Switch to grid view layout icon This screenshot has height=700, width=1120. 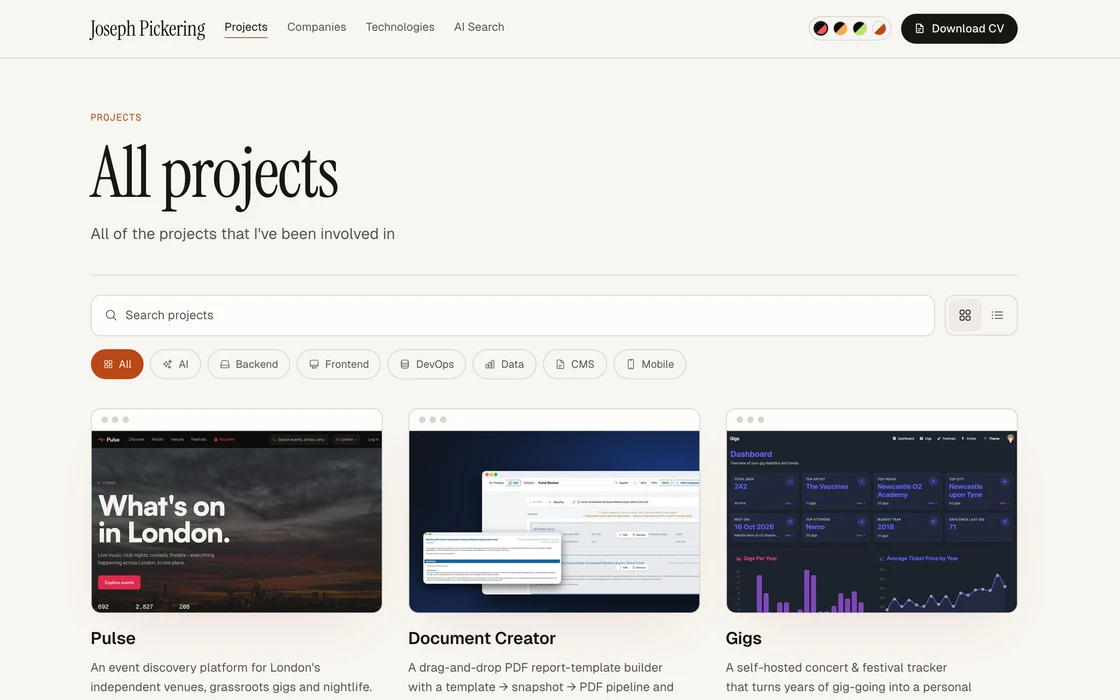click(965, 315)
